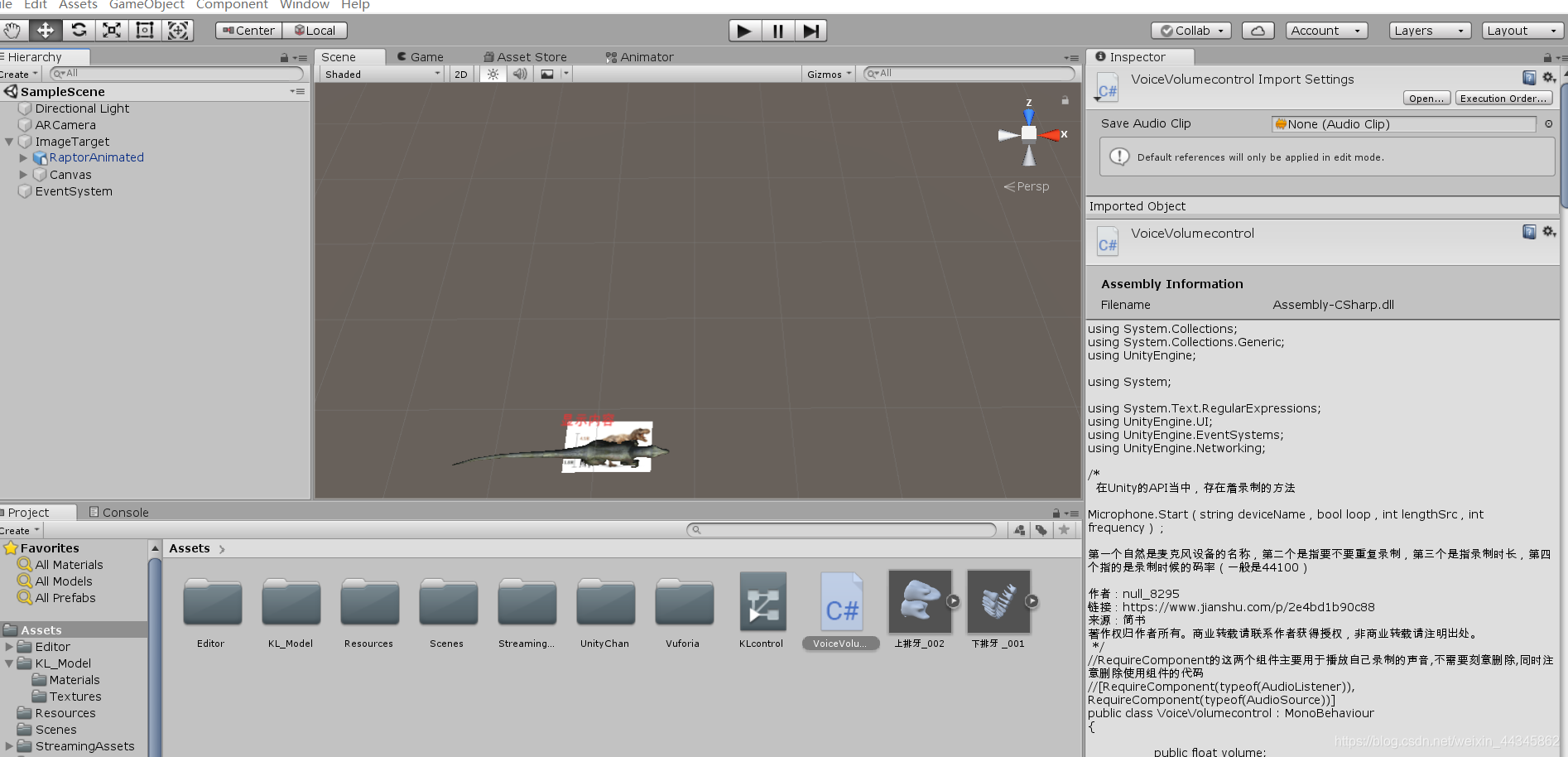Toggle scene lighting icon

[493, 74]
